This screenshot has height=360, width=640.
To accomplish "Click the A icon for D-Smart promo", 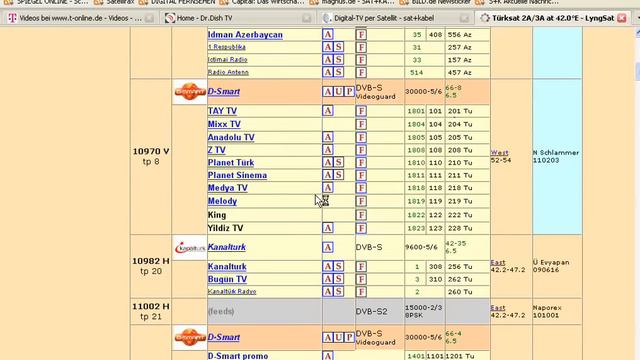I will pyautogui.click(x=328, y=356).
